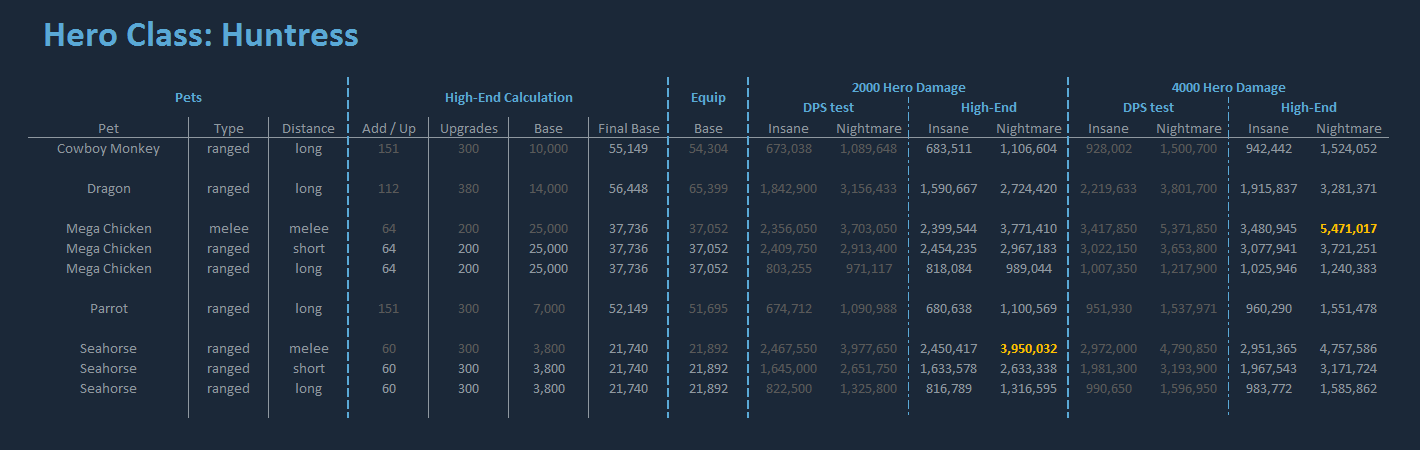Image resolution: width=1420 pixels, height=450 pixels.
Task: Click the Upgrades column header
Action: click(x=468, y=129)
